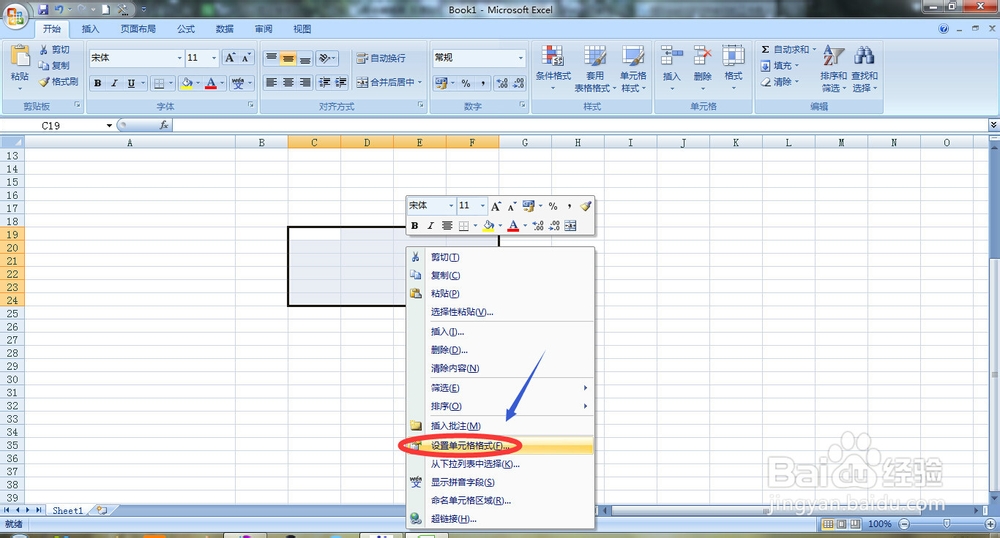The height and width of the screenshot is (538, 1000).
Task: Click the format painter brush in mini toolbar
Action: (585, 206)
